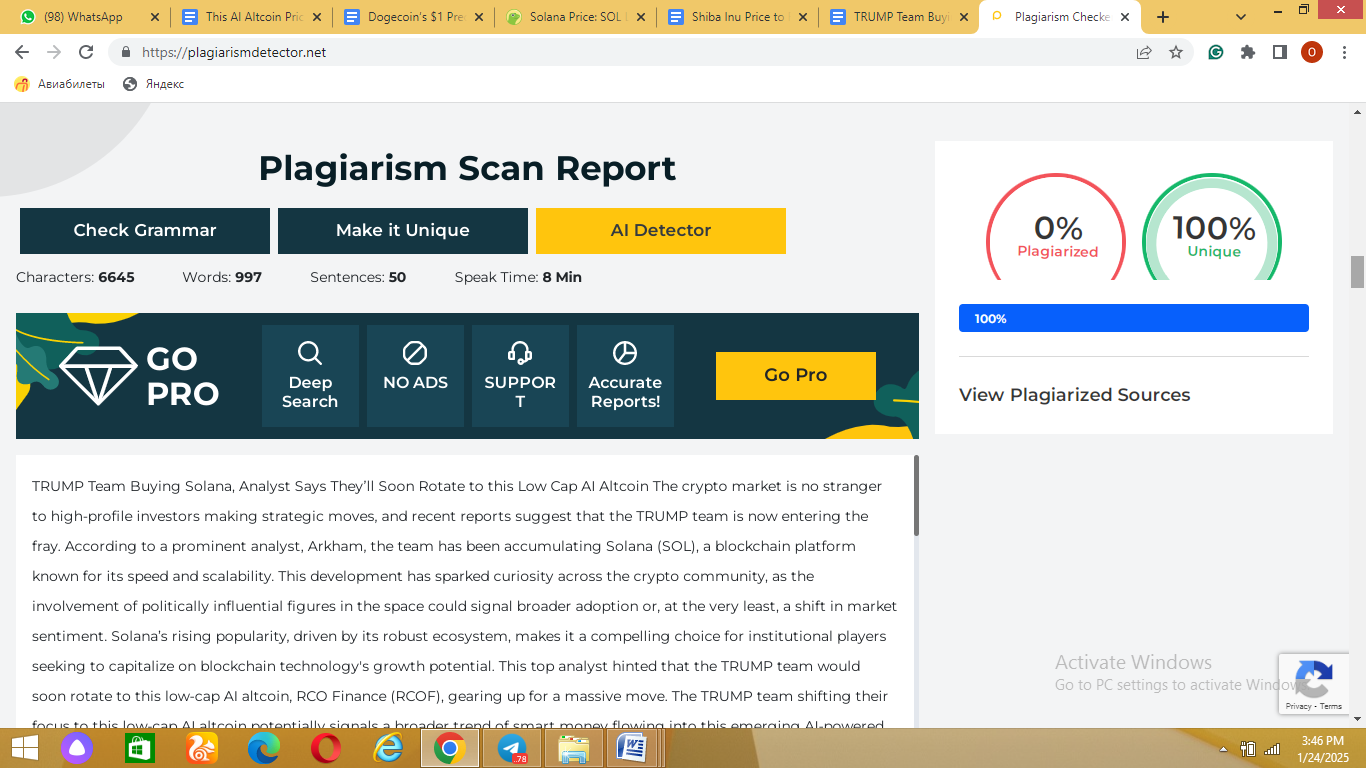Switch to This AI Altcoin Price tab
The image size is (1366, 768).
tap(251, 17)
